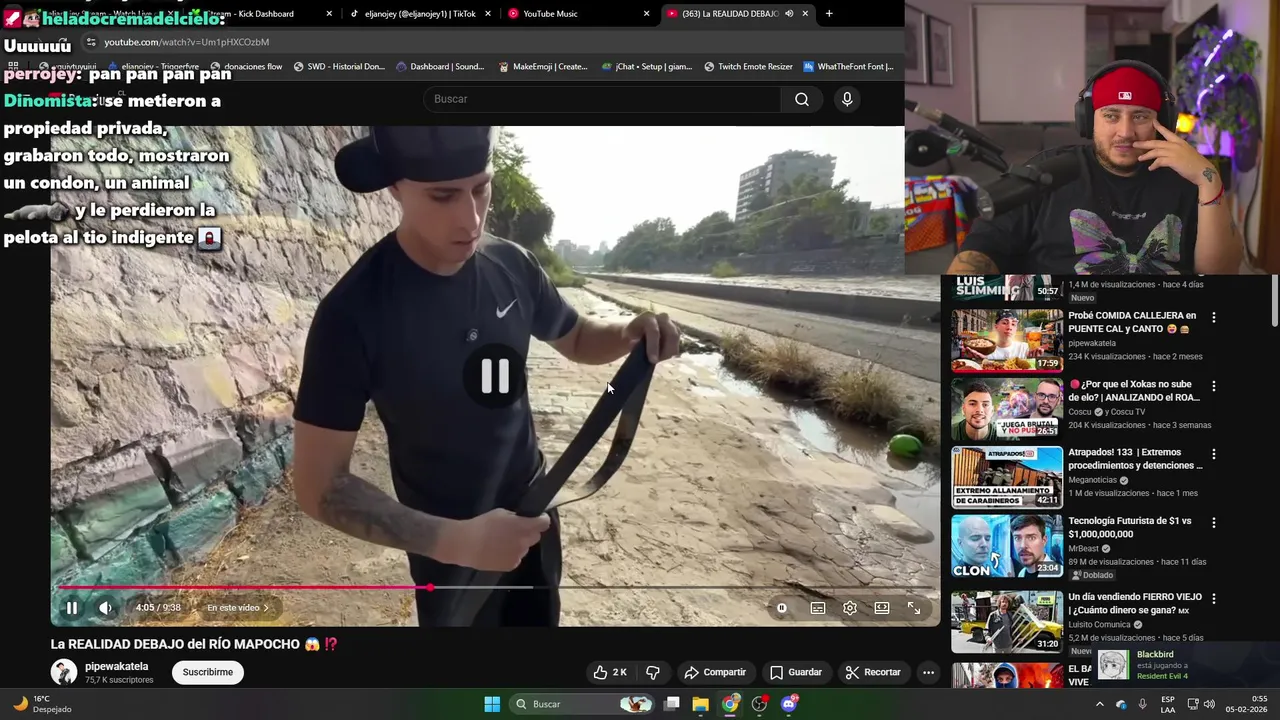Open Google Chrome from taskbar
The height and width of the screenshot is (720, 1280).
coord(731,704)
